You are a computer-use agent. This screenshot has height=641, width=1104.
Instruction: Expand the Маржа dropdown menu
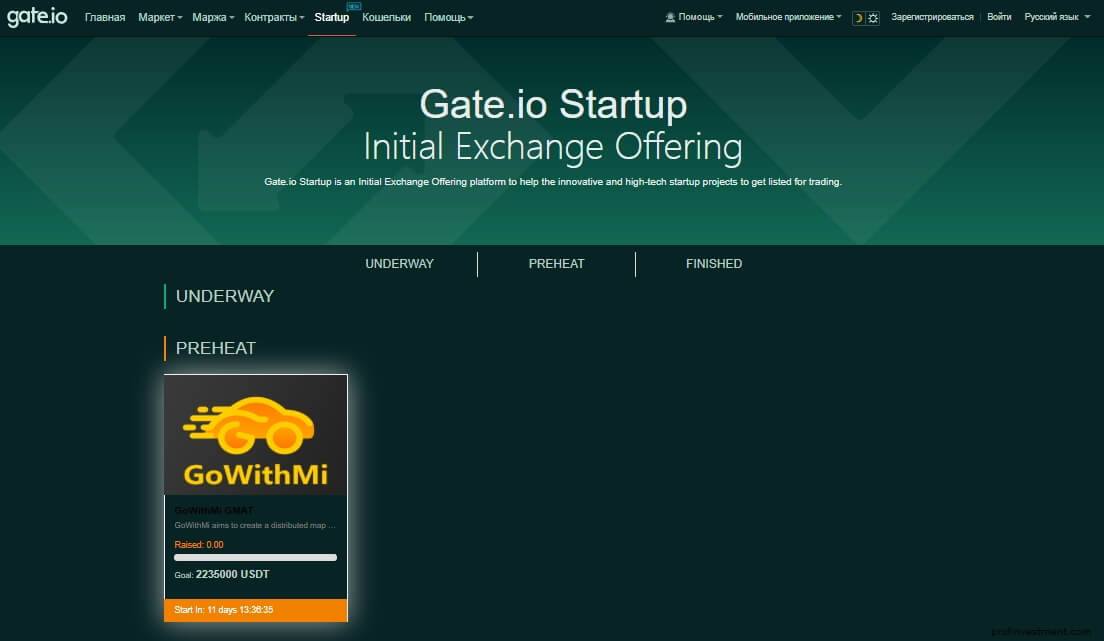[x=213, y=17]
